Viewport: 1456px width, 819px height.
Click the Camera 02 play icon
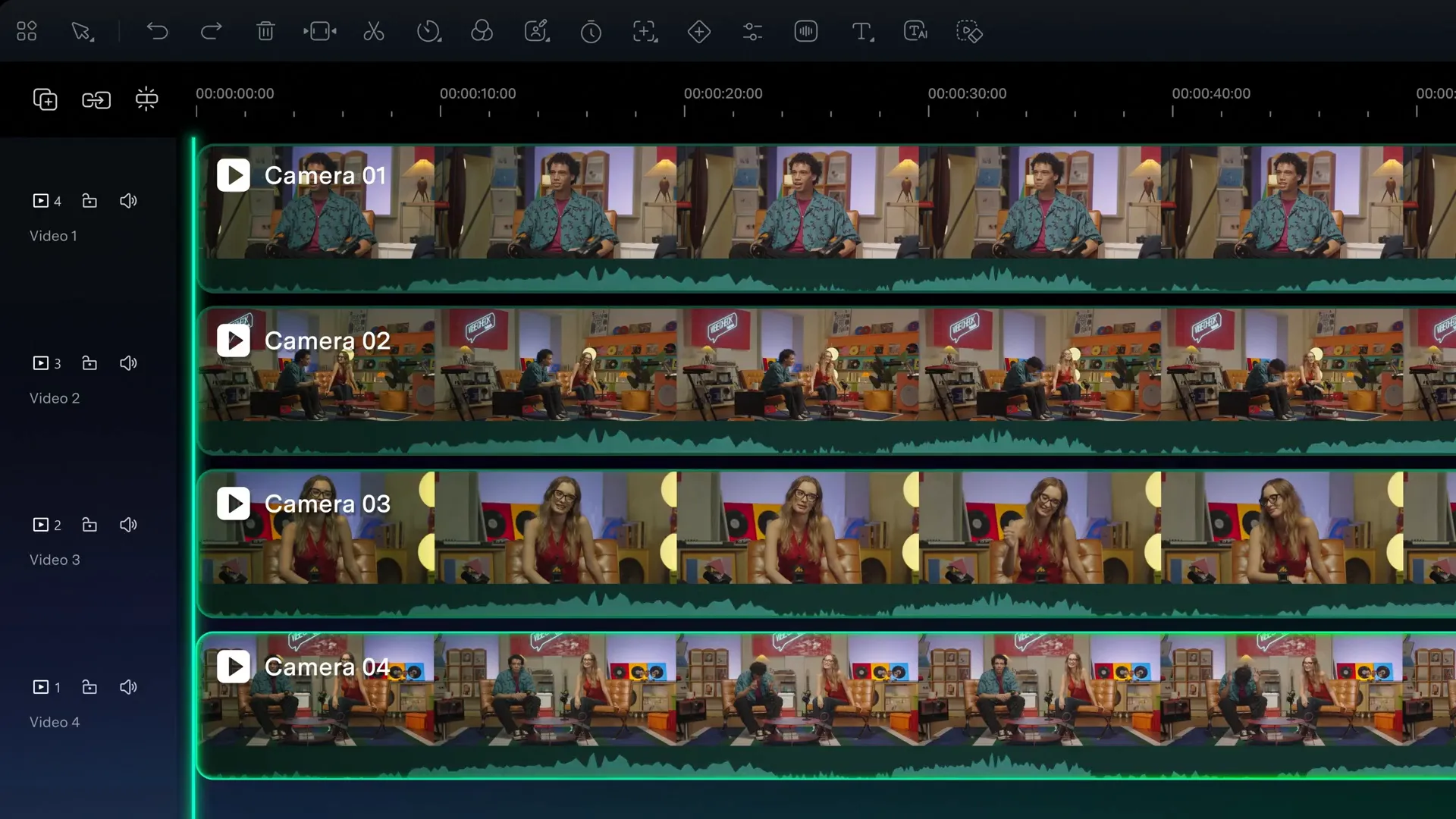click(x=234, y=340)
